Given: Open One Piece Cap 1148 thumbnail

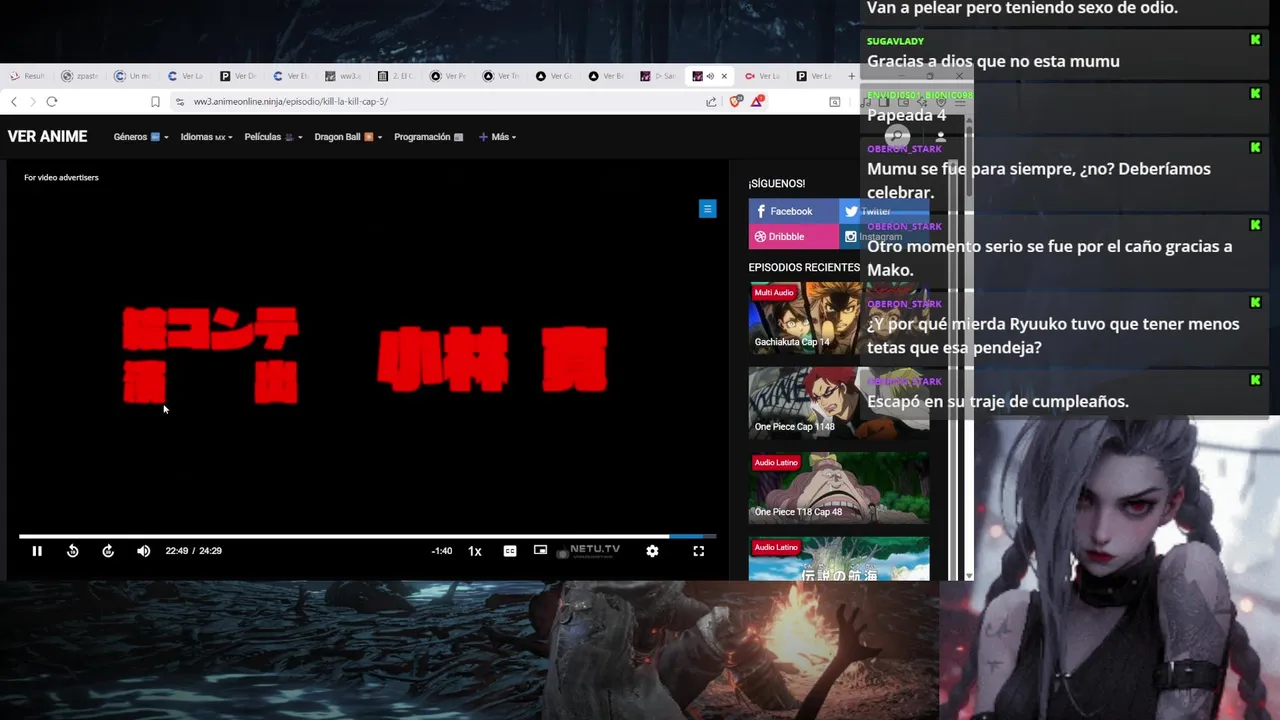Looking at the screenshot, I should pos(839,403).
